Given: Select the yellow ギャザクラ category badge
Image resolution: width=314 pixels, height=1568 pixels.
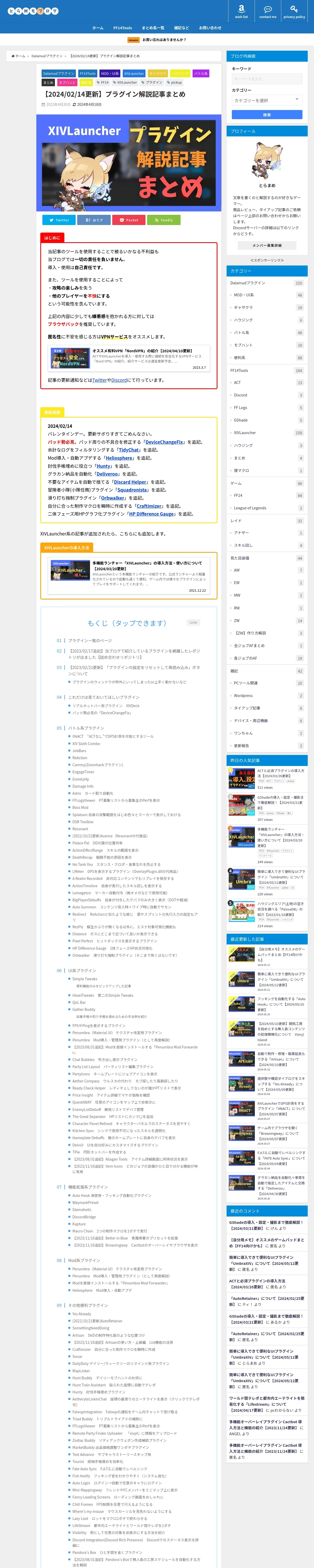Looking at the screenshot, I should click(158, 73).
